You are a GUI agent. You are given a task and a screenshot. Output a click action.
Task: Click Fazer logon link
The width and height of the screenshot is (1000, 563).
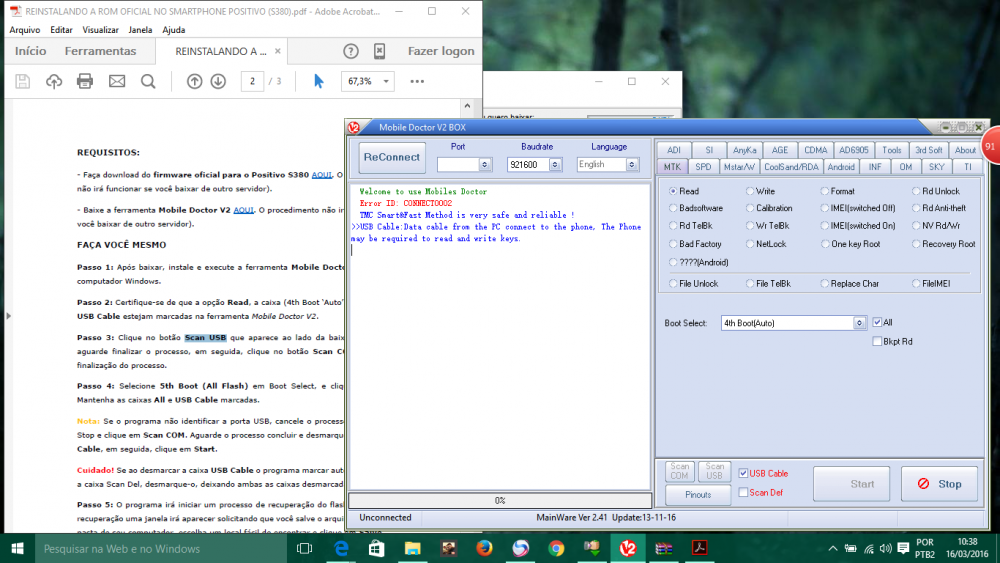click(441, 51)
